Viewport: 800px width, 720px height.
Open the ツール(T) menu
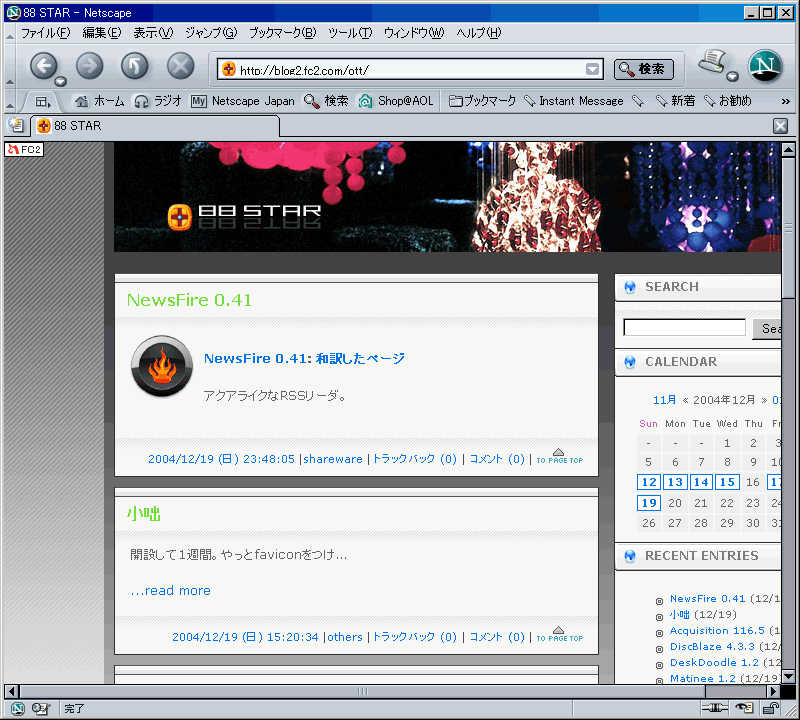pyautogui.click(x=350, y=33)
